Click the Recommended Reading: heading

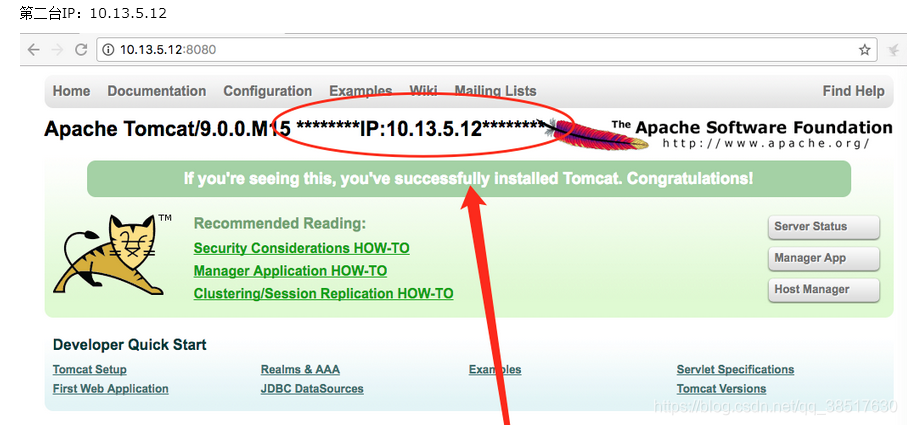coord(280,223)
